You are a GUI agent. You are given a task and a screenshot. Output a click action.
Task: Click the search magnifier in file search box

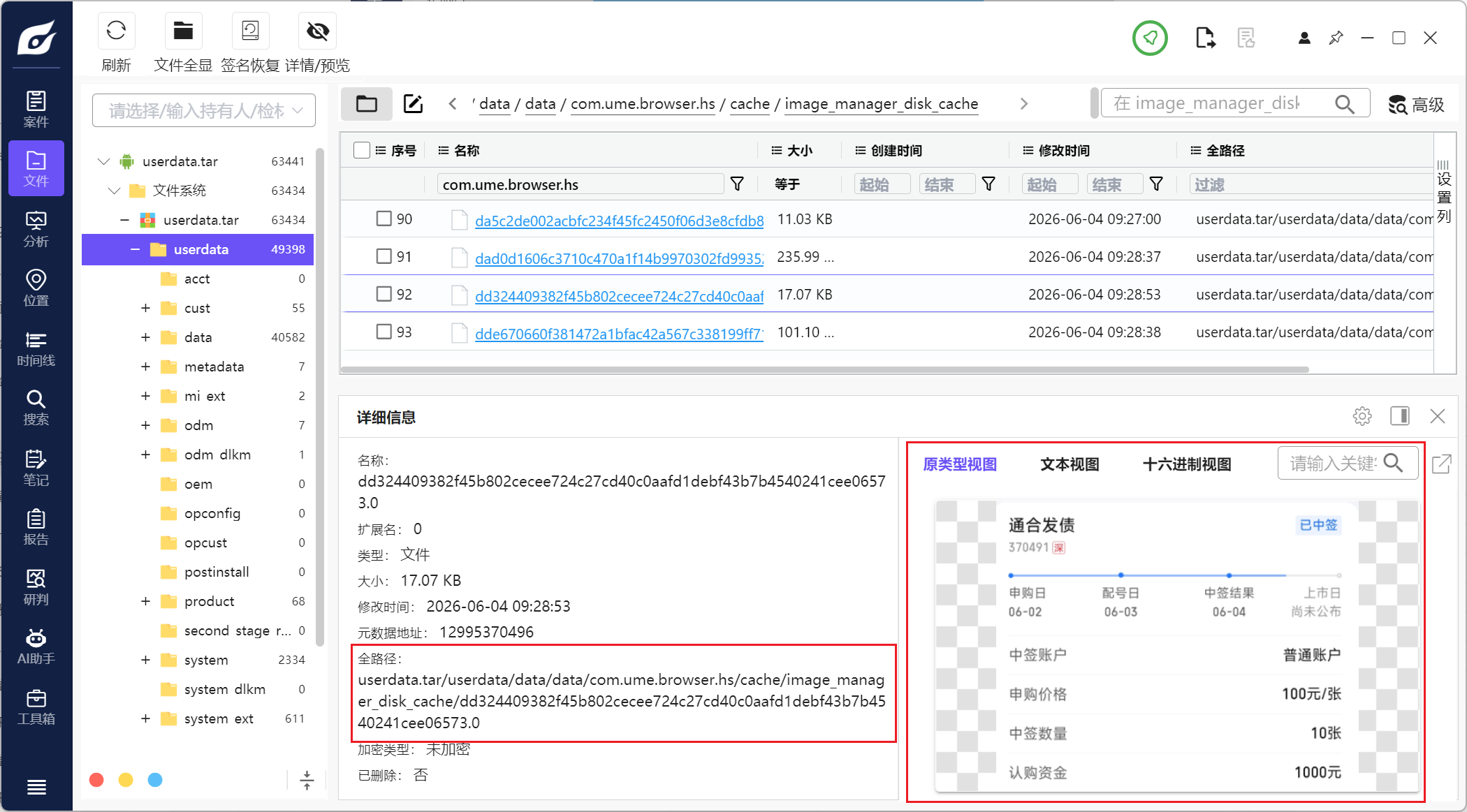pyautogui.click(x=1344, y=104)
